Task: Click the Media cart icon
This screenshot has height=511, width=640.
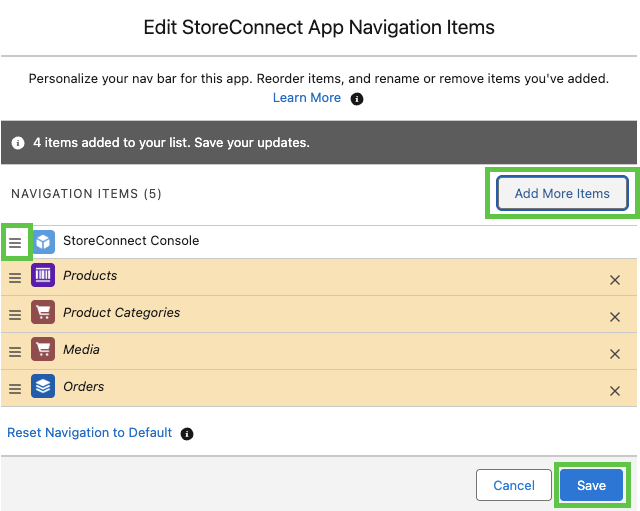Action: coord(43,349)
